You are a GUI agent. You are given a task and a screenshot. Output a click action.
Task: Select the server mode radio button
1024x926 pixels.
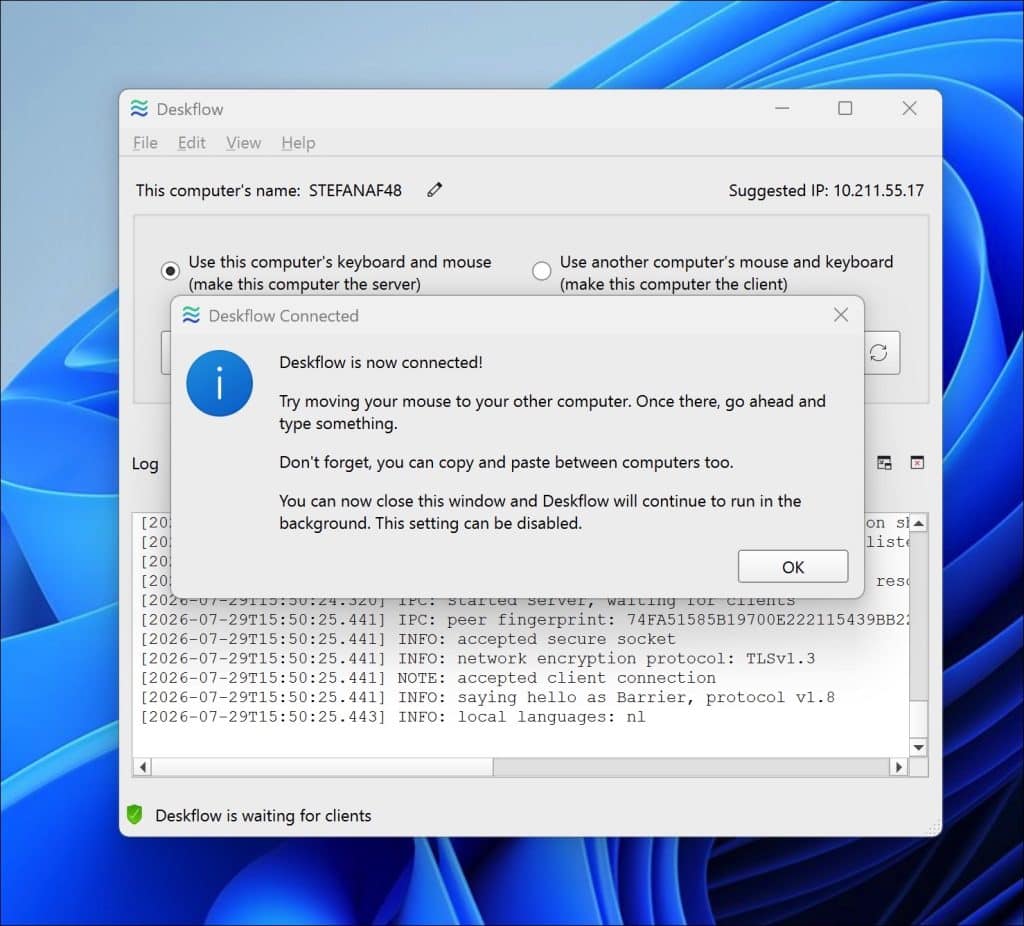click(x=170, y=270)
